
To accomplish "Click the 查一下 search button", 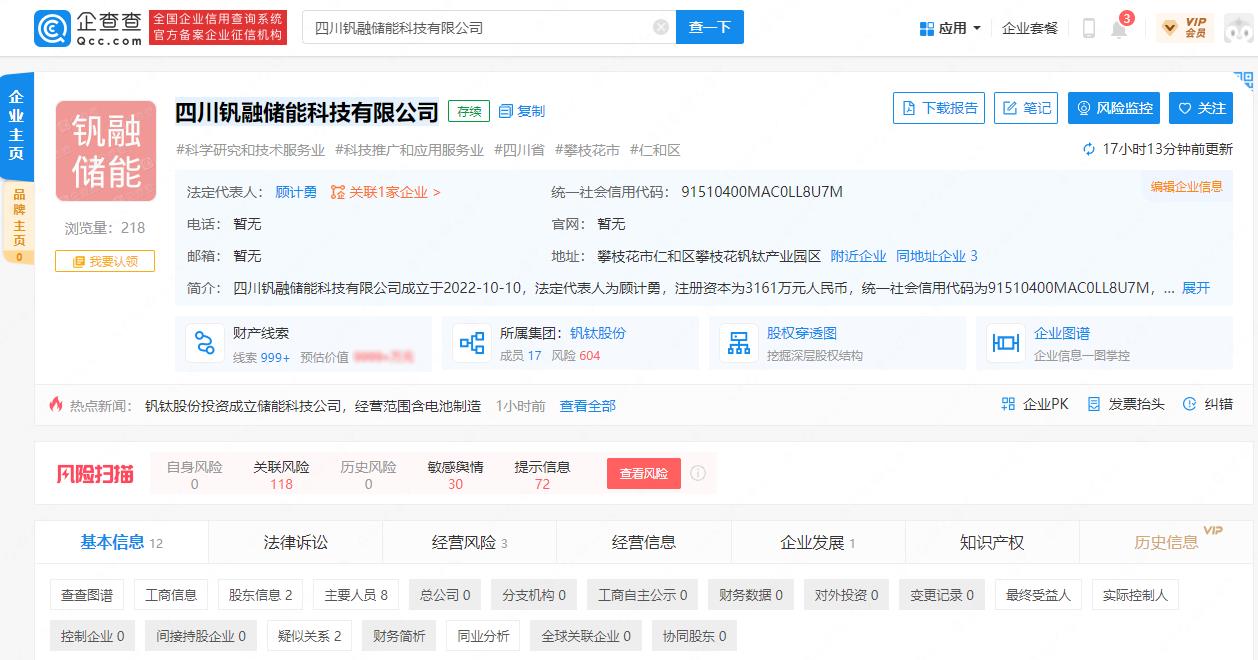I will (709, 28).
